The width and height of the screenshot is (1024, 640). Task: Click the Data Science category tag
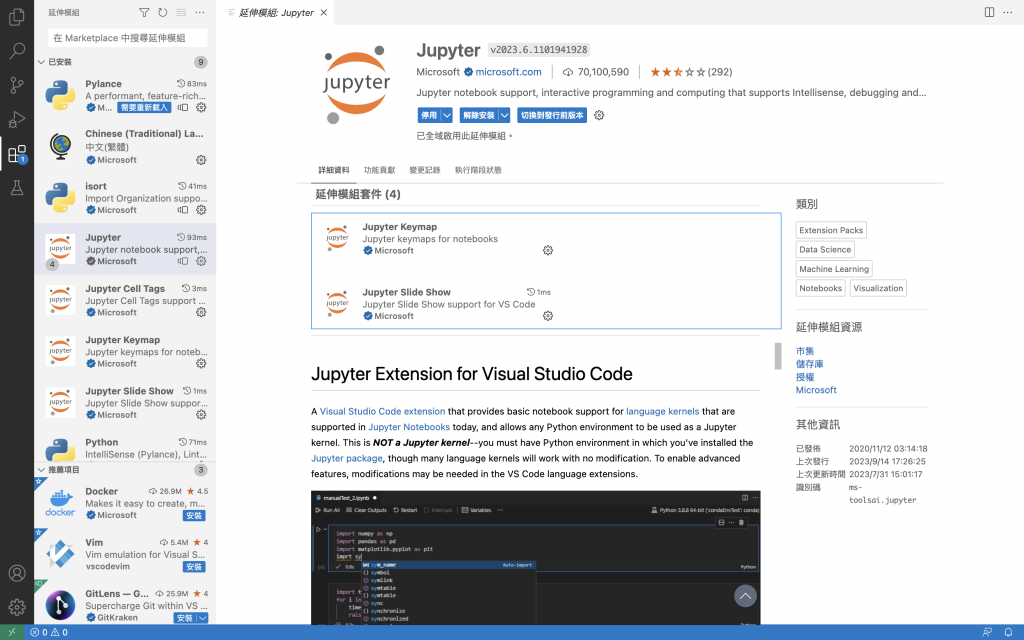[x=825, y=249]
